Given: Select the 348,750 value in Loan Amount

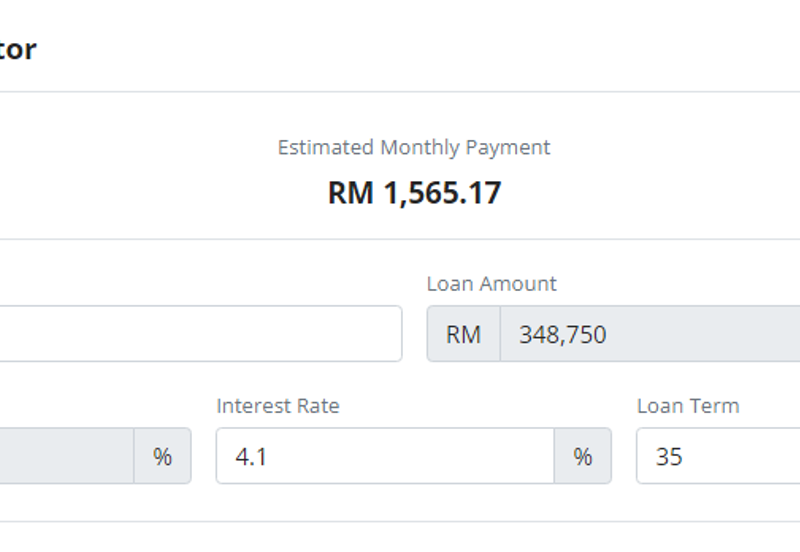Looking at the screenshot, I should [x=562, y=334].
